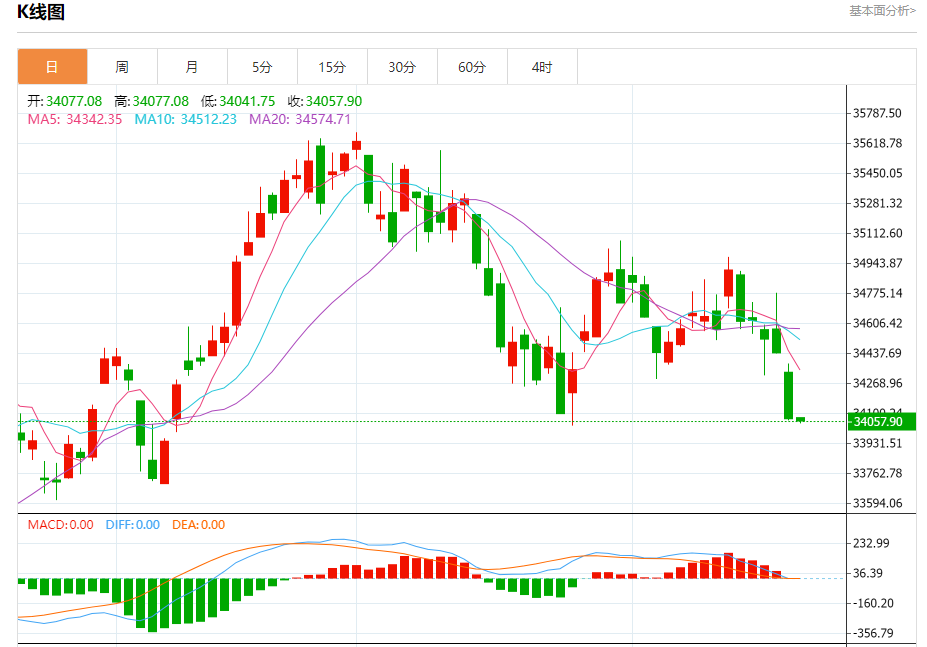Click the 33762.78 price axis label
Viewport: 927px width, 647px height.
[877, 474]
